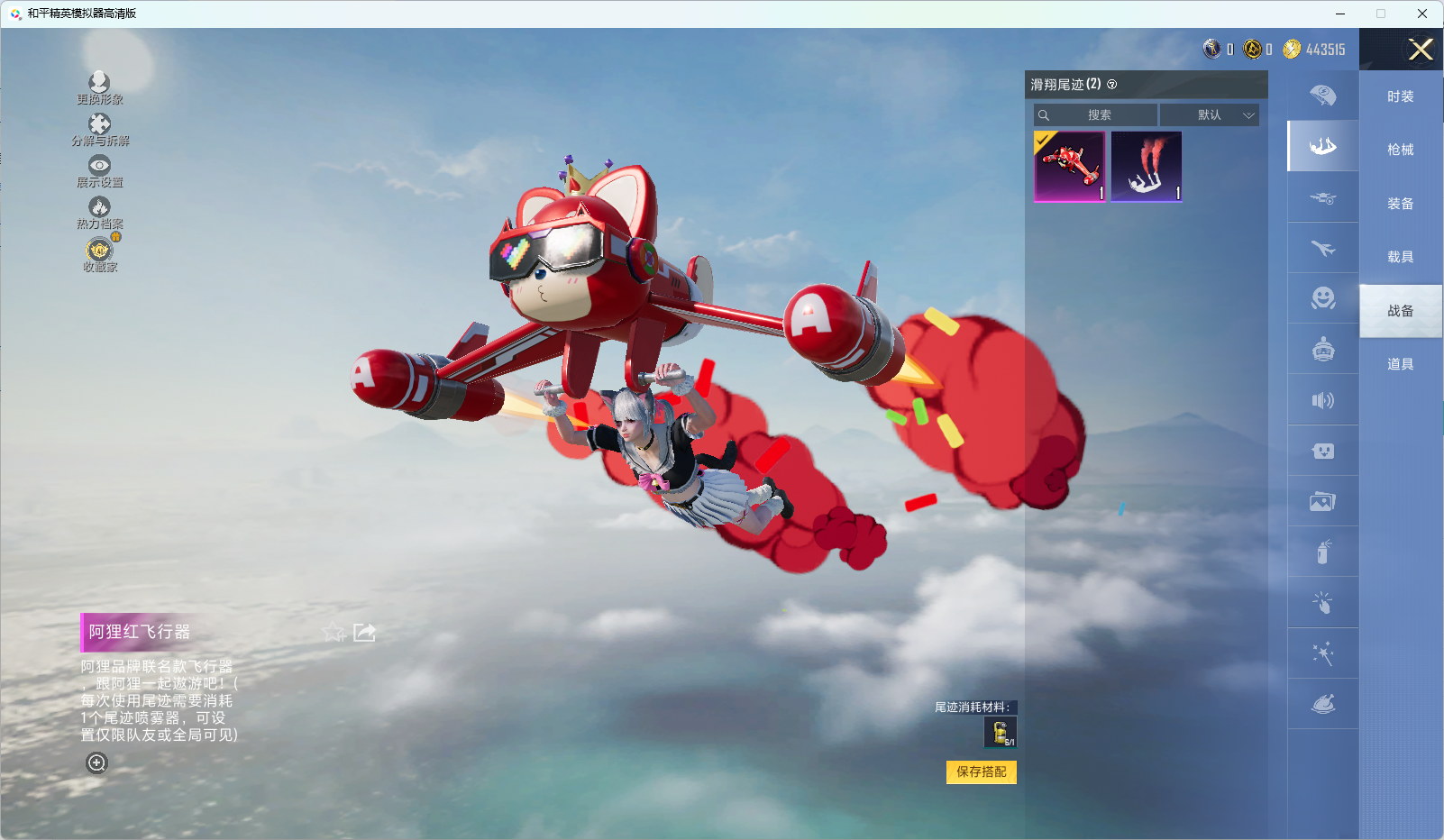Image resolution: width=1444 pixels, height=840 pixels.
Task: Click the 搜索 search field
Action: (1096, 115)
